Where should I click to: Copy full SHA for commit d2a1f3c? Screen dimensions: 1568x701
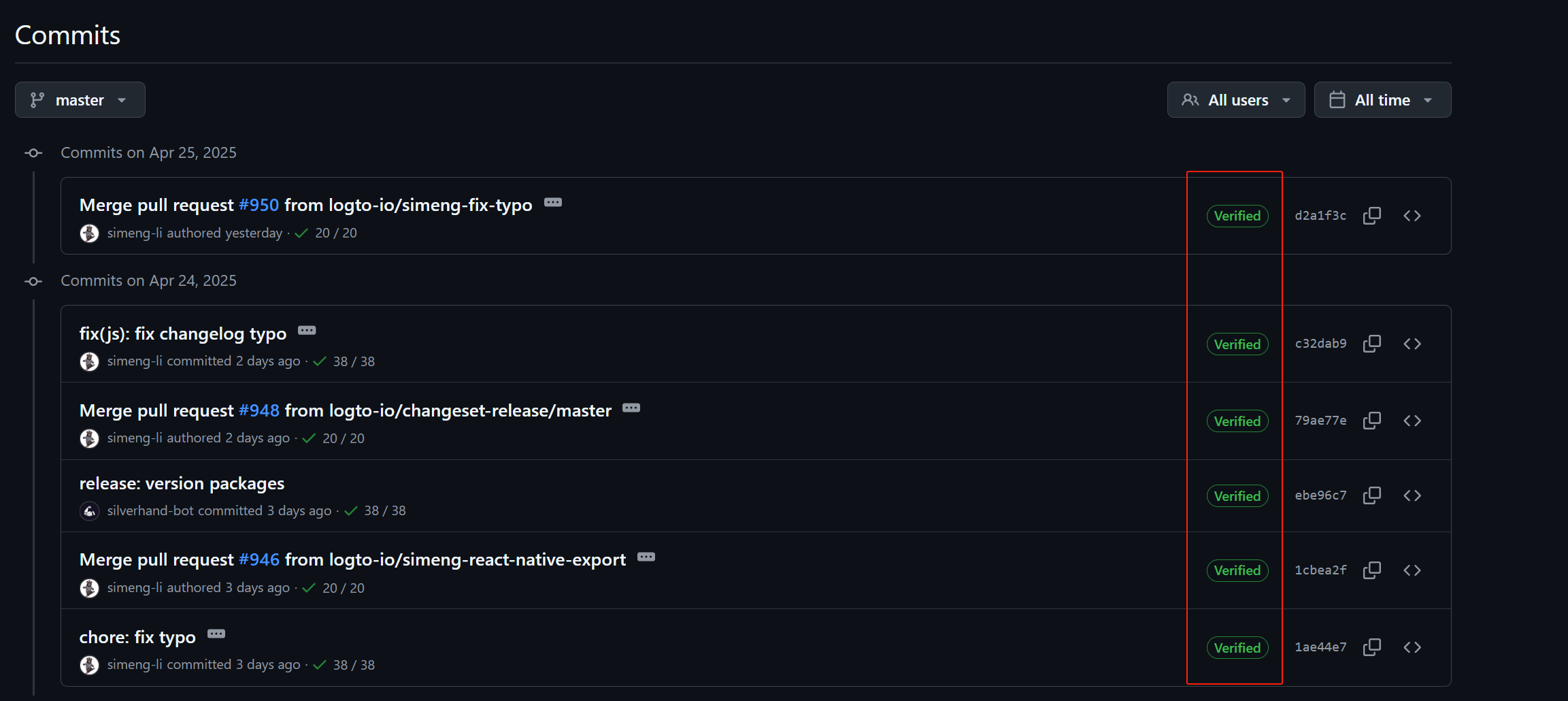[1371, 216]
